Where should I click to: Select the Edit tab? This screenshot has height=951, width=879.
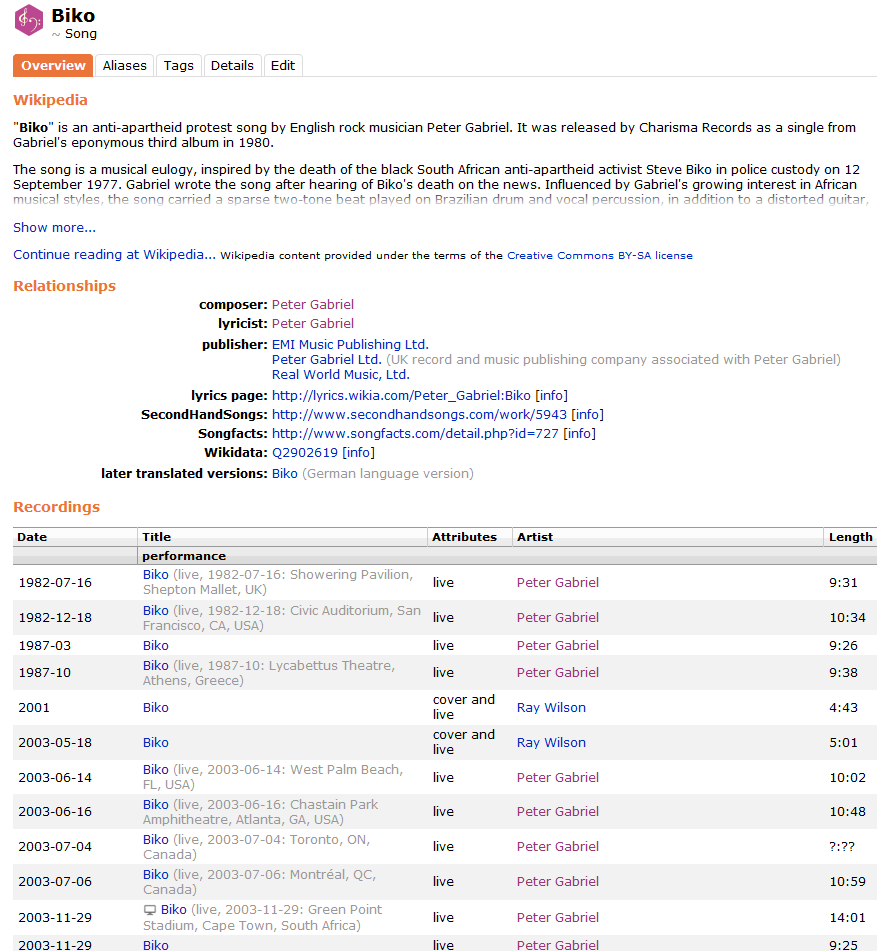pos(283,66)
